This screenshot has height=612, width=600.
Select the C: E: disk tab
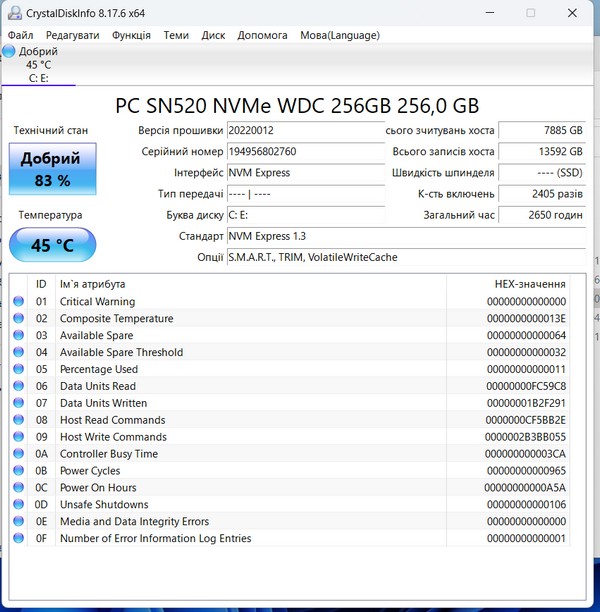[38, 78]
